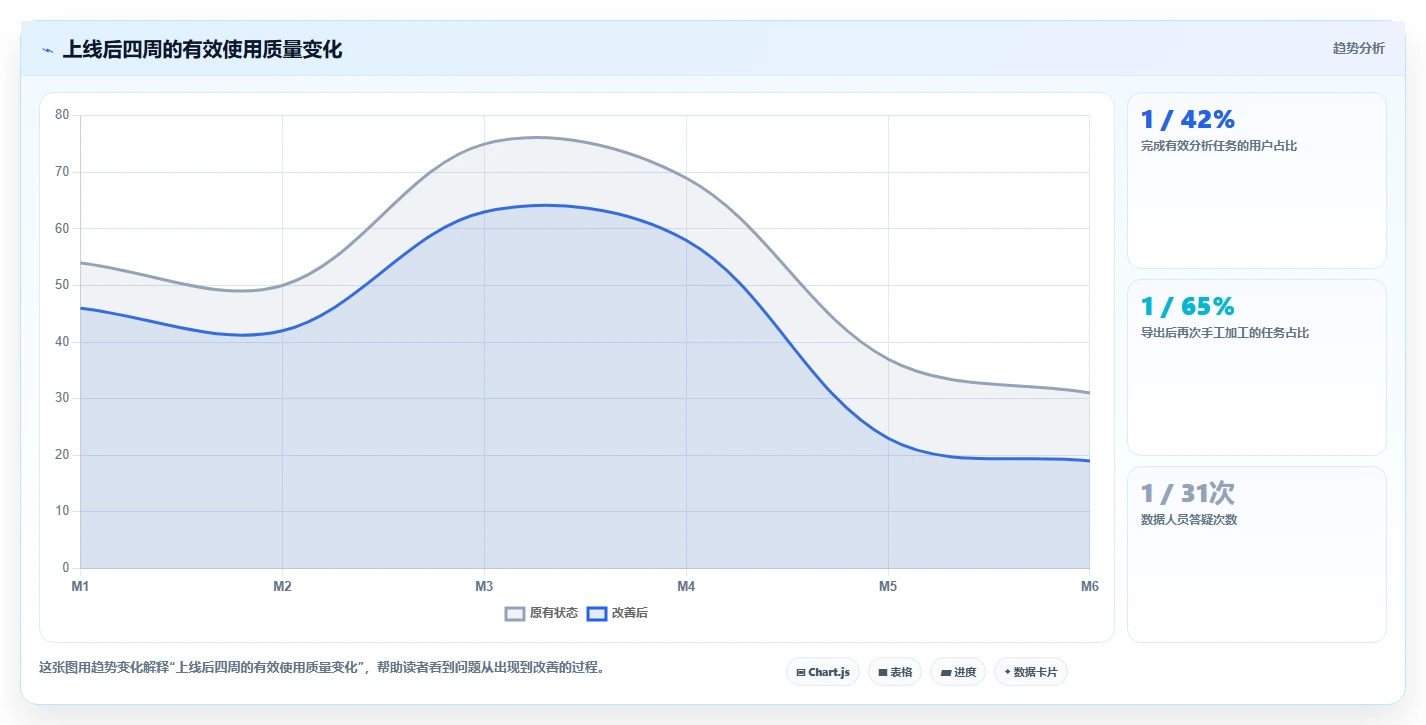Toggle the 改善后 legend series

(617, 613)
